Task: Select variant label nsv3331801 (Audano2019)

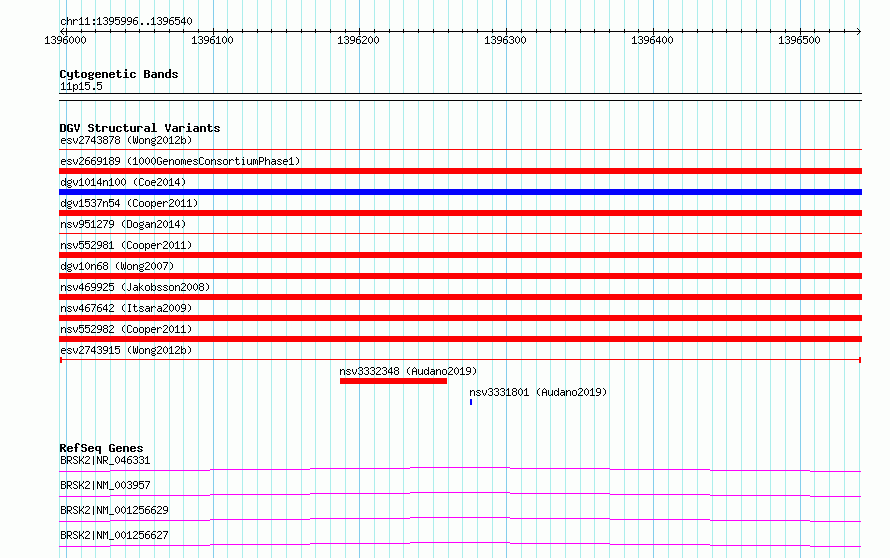Action: click(538, 392)
